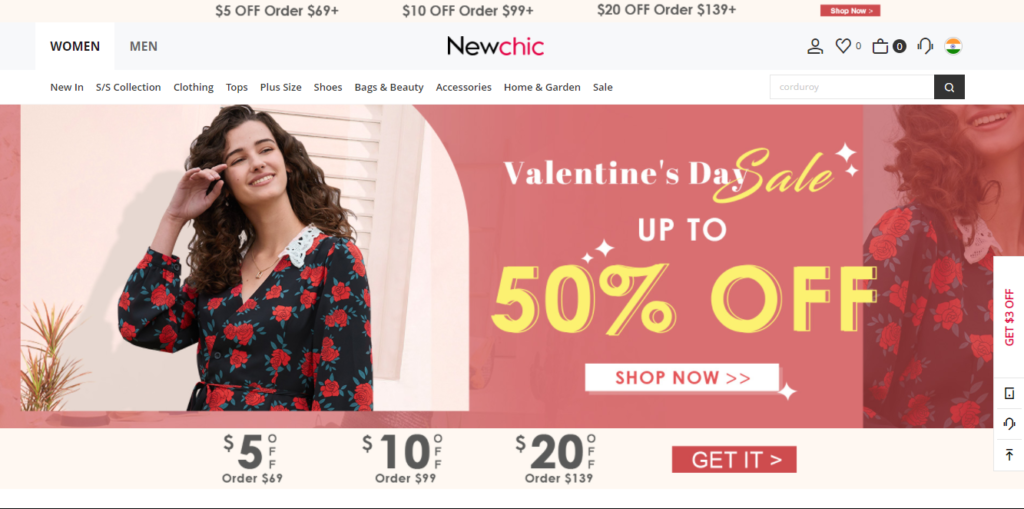
Task: Expand the Clothing menu
Action: click(x=193, y=87)
